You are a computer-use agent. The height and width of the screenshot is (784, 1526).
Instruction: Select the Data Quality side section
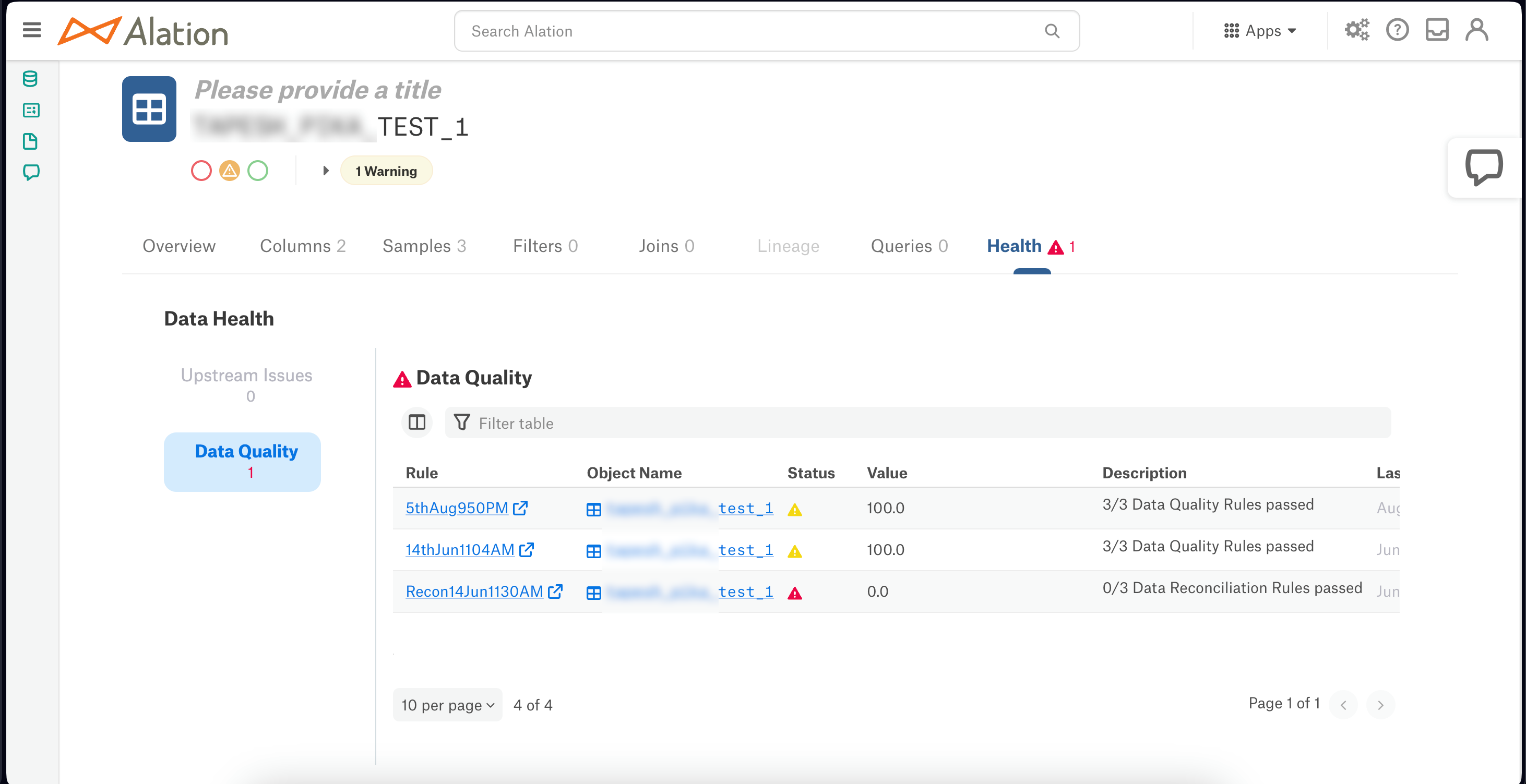click(242, 461)
